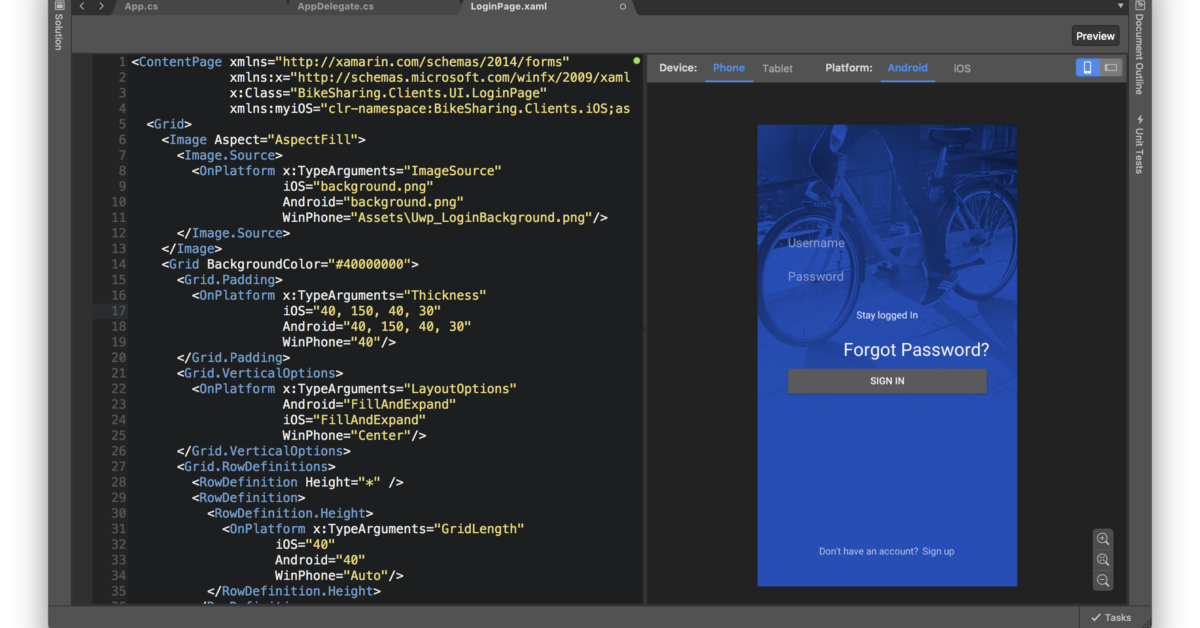Zoom in on the device preview

coord(1103,539)
